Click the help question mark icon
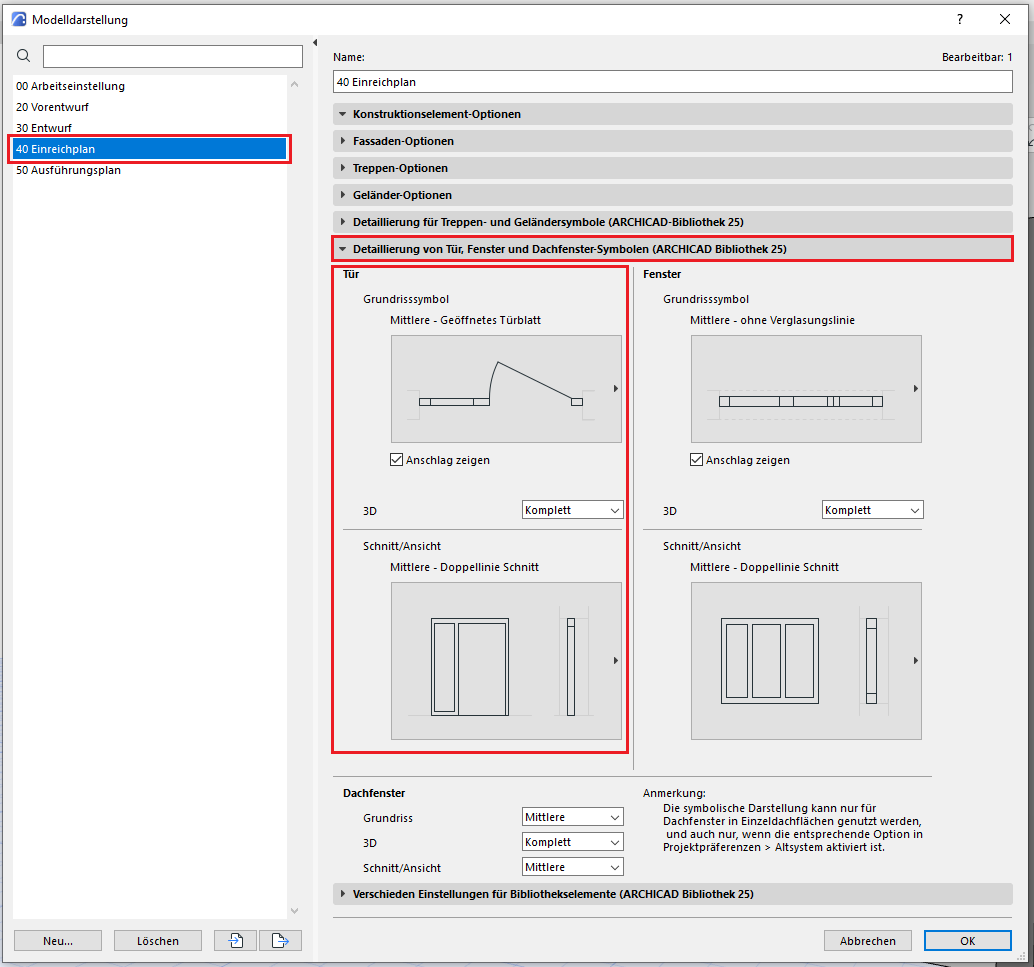 tap(959, 19)
